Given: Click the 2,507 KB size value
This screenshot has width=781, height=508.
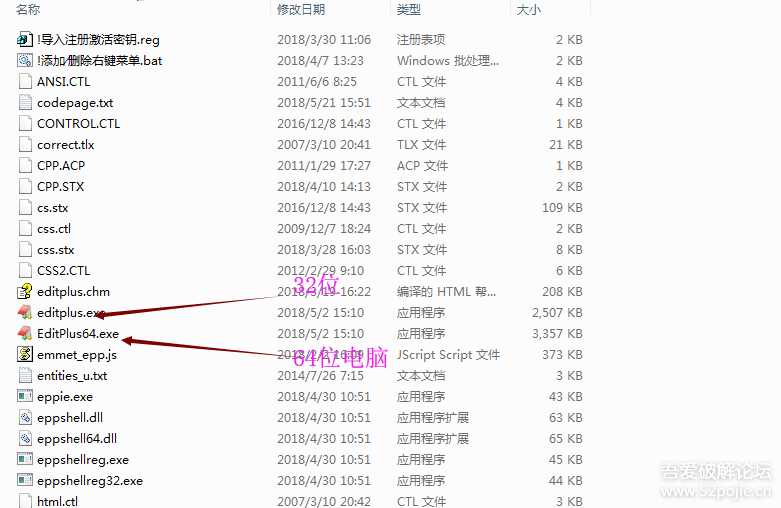Looking at the screenshot, I should [557, 312].
